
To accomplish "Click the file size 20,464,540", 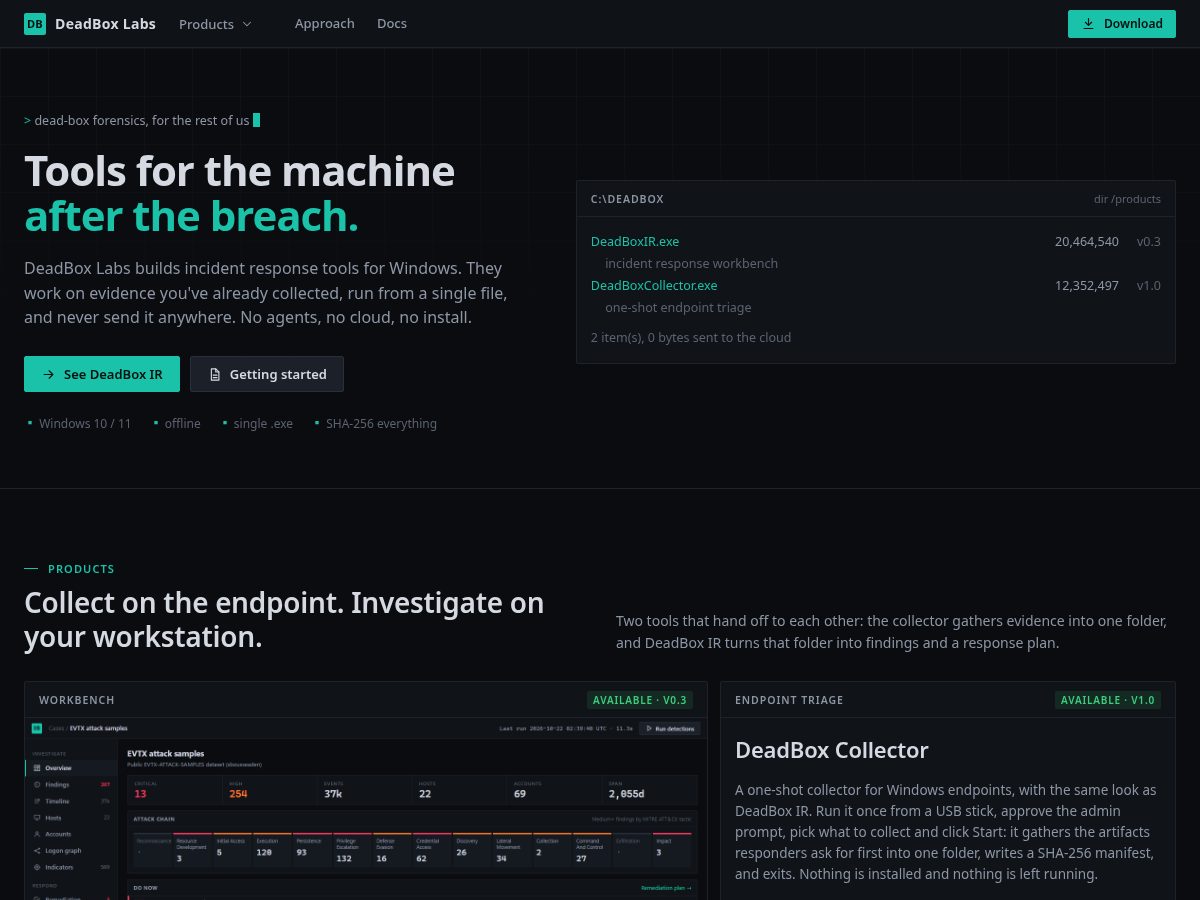I will (1087, 241).
